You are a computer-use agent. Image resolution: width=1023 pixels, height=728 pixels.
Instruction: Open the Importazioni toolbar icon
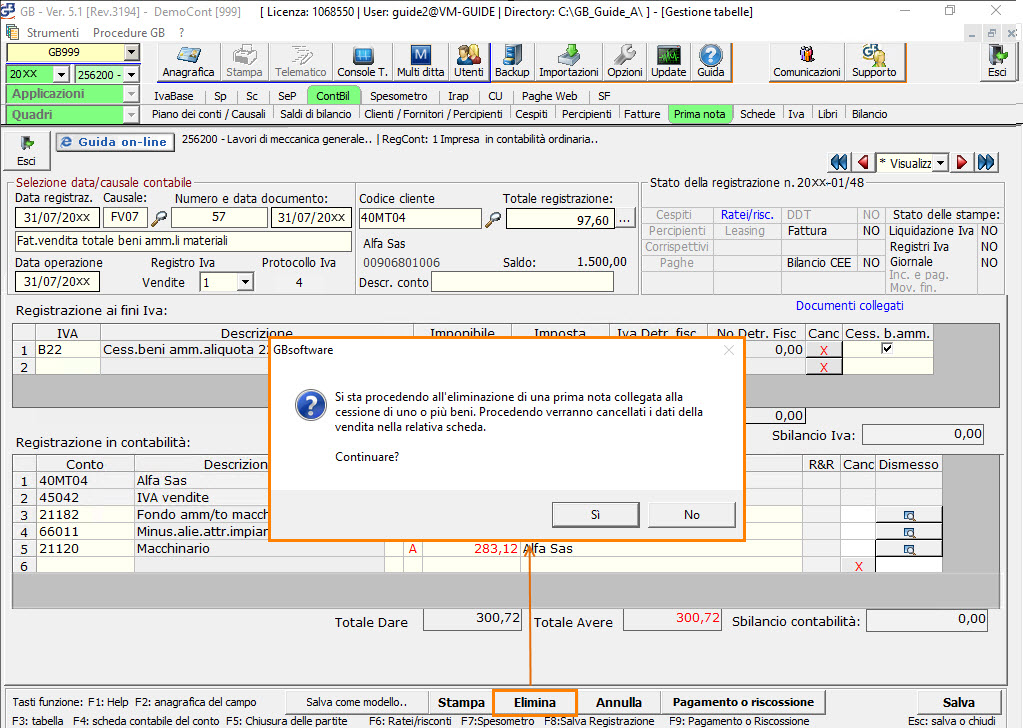pos(568,62)
